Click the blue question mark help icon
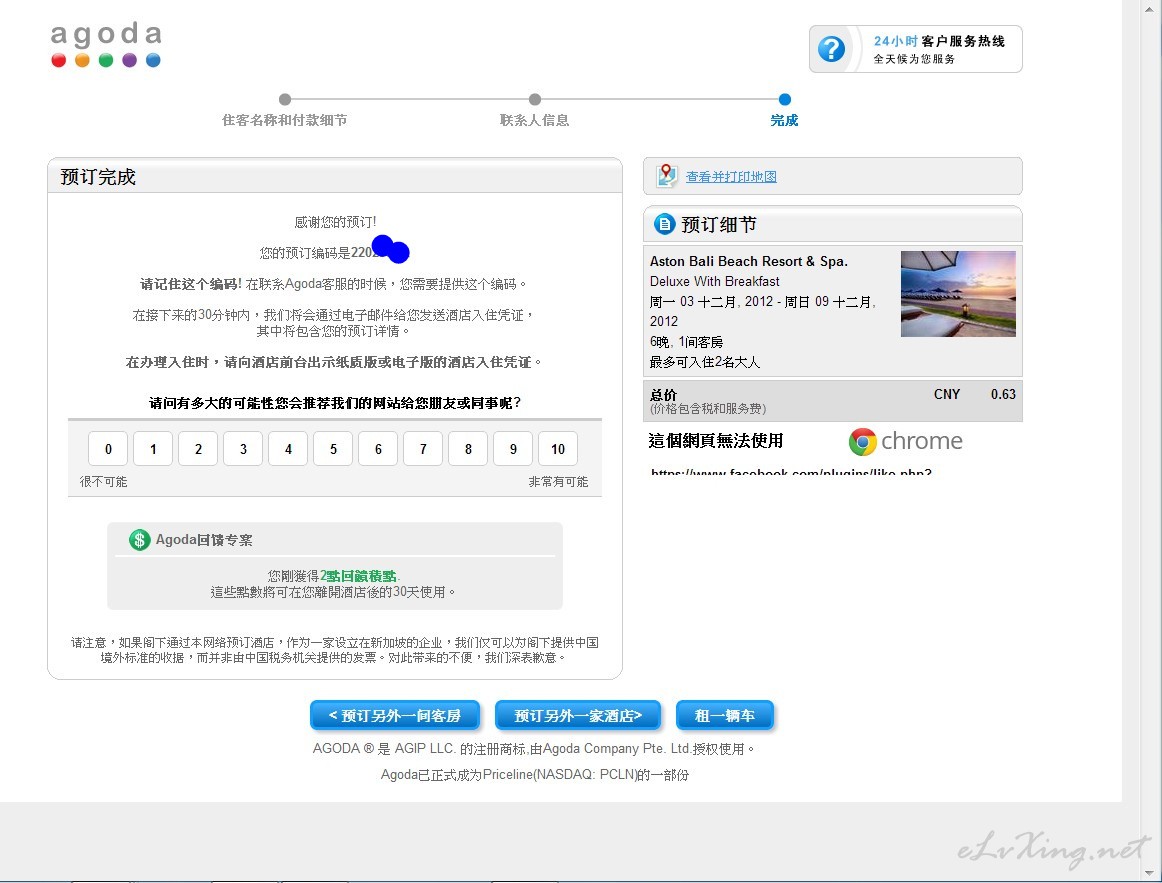Screen dimensions: 1162x883 (831, 50)
